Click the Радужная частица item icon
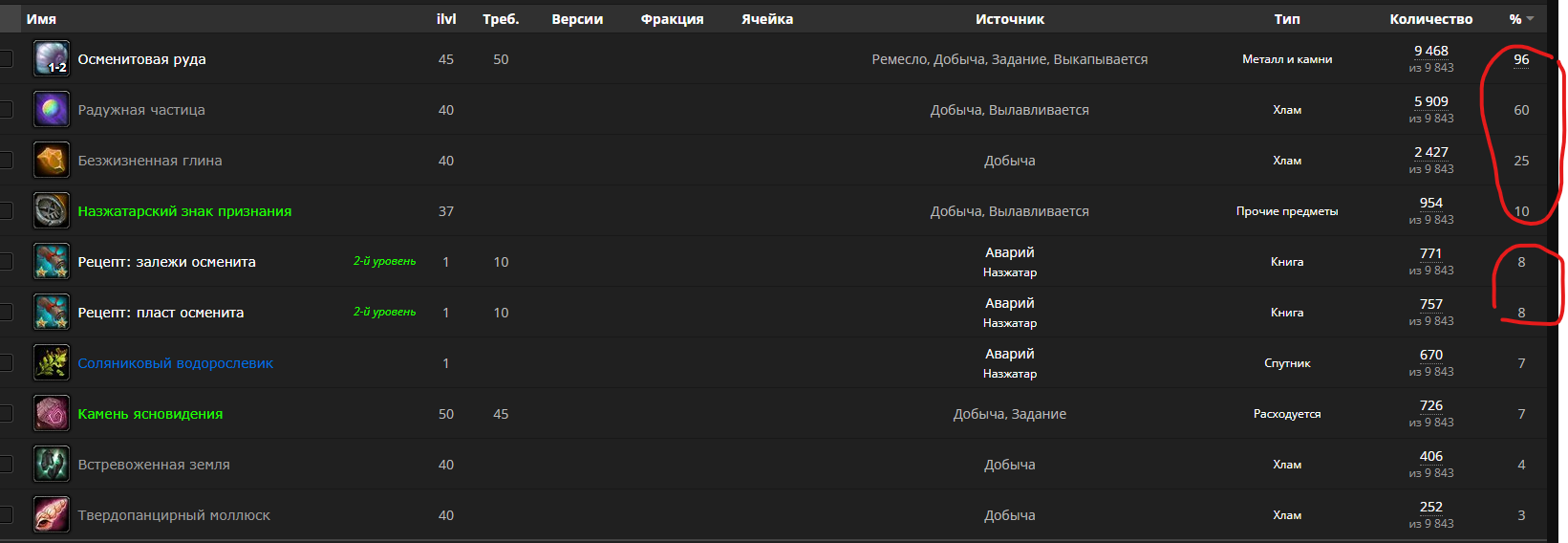This screenshot has height=543, width=1568. 52,110
